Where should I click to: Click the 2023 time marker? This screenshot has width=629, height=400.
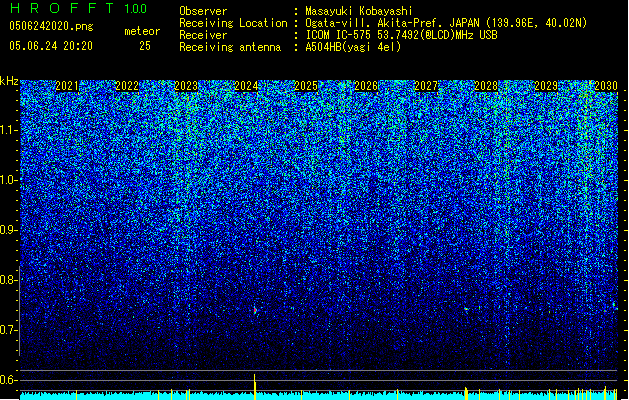point(186,86)
